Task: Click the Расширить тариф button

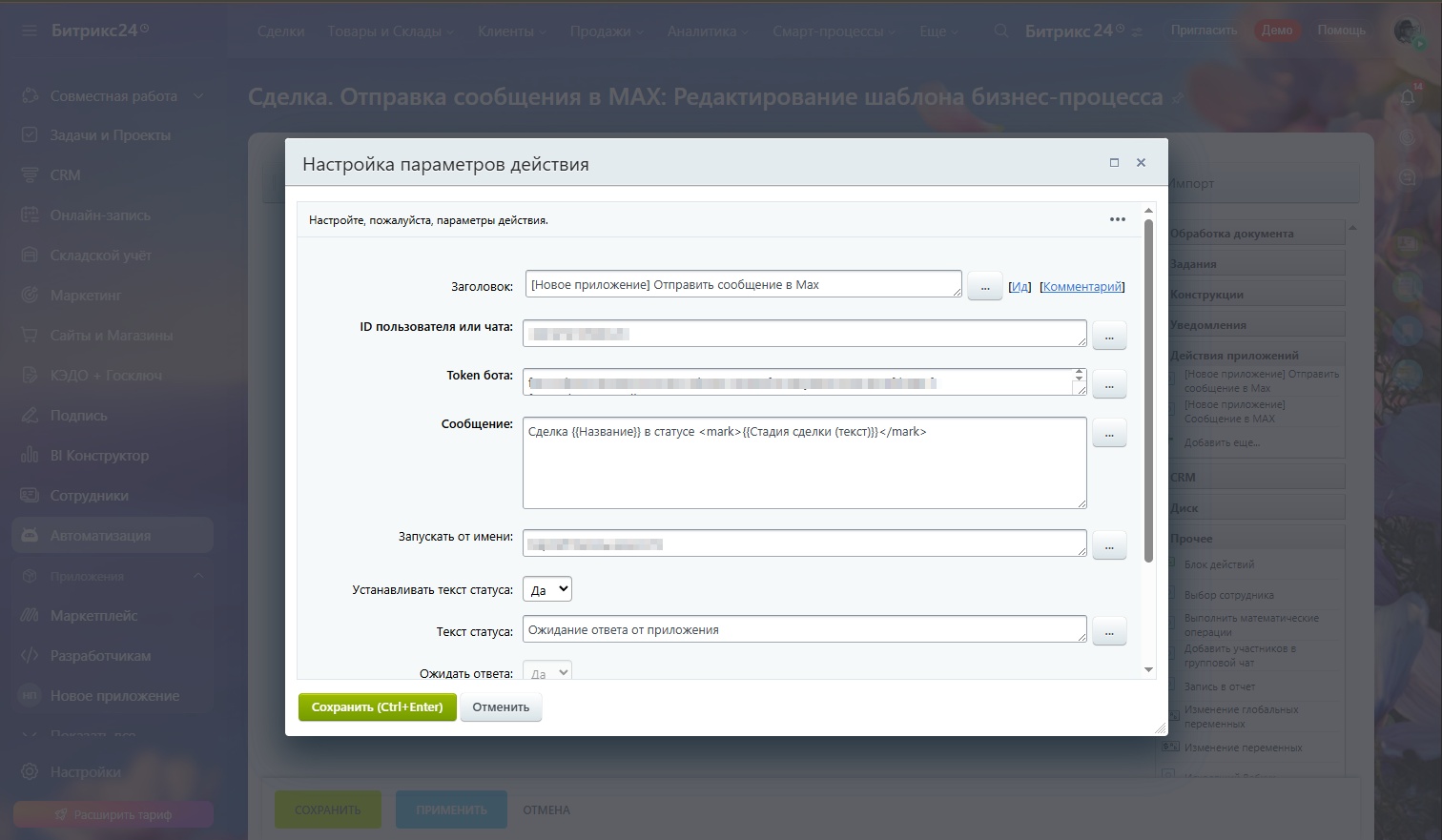Action: point(113,815)
